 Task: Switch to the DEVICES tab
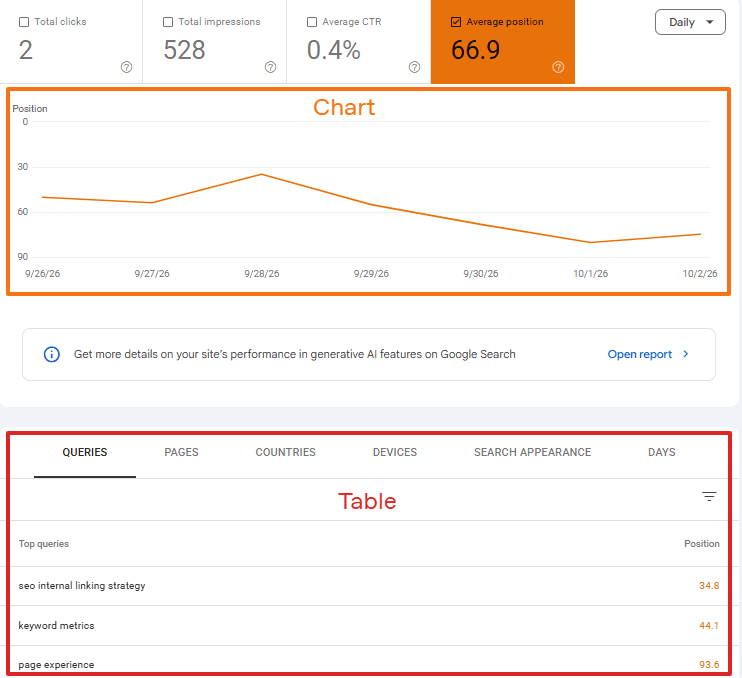coord(395,452)
